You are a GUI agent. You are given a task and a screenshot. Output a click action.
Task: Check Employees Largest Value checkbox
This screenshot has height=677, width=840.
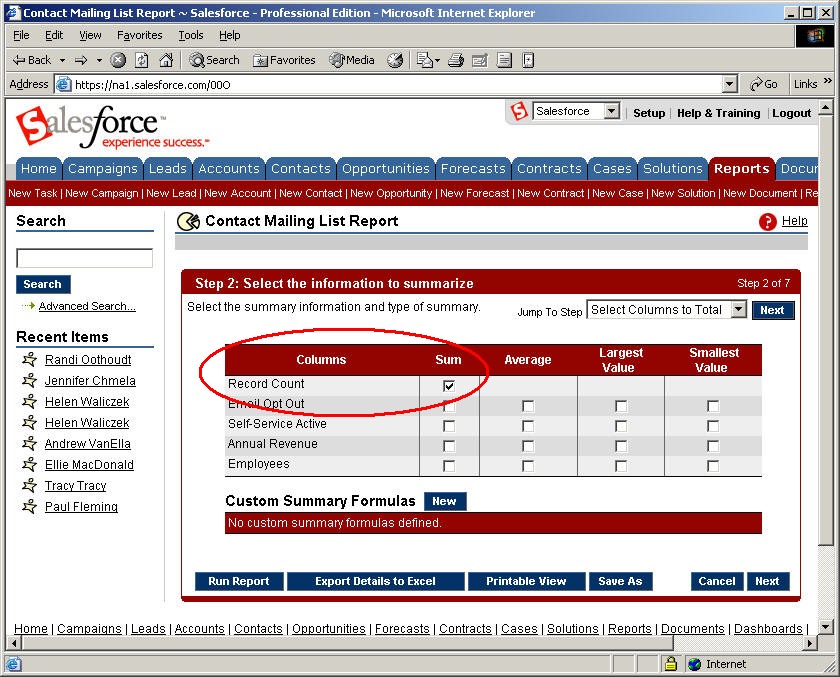tap(621, 466)
